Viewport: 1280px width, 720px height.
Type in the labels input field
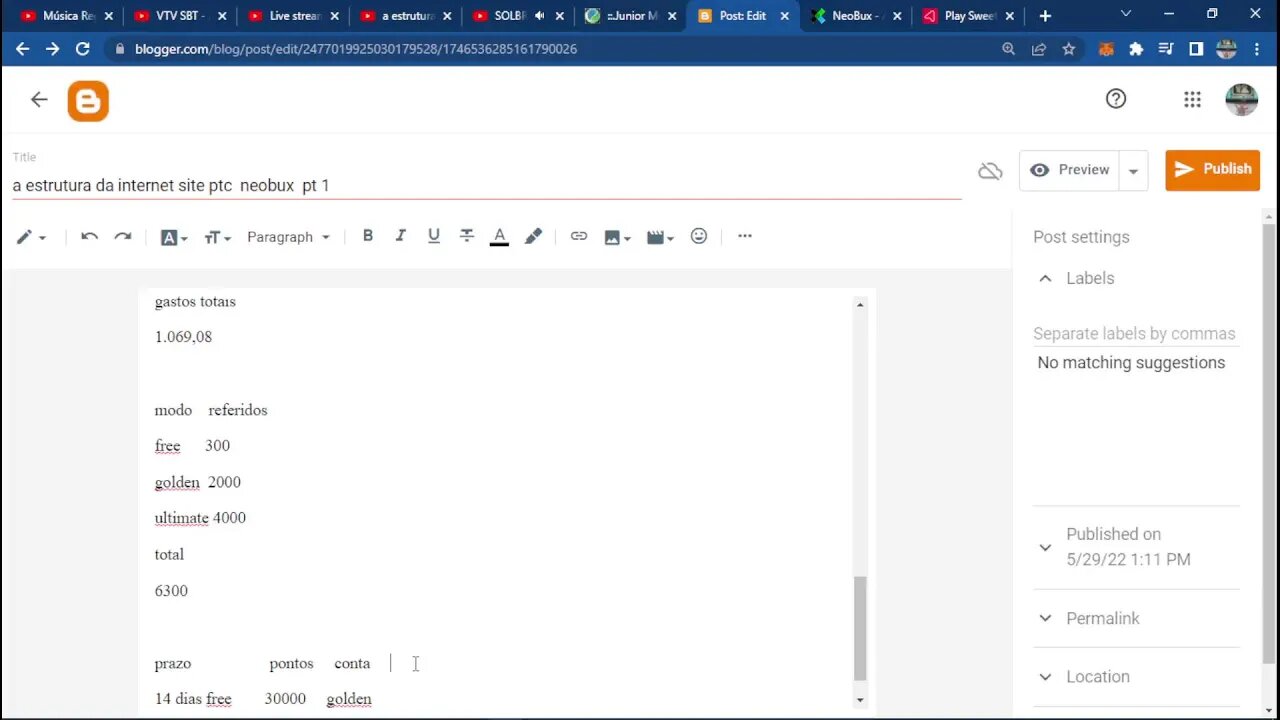click(1135, 334)
